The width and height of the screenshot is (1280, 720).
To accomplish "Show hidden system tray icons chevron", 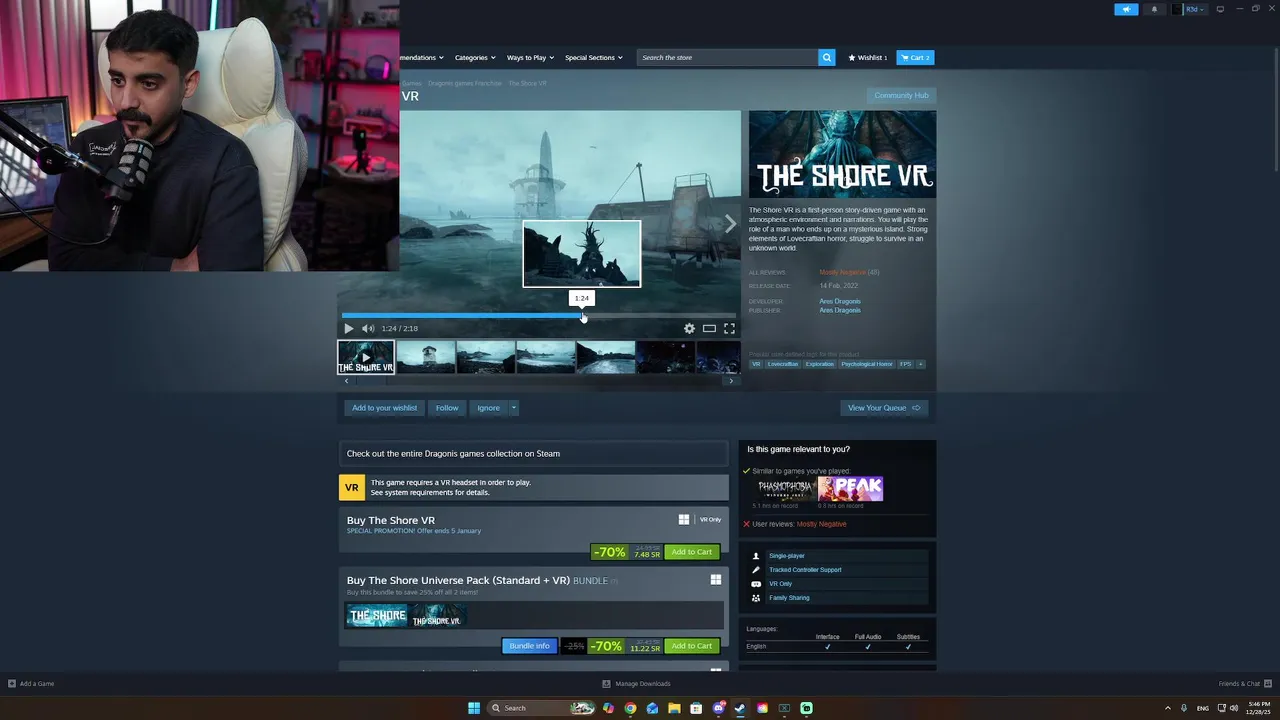I will pos(1167,708).
